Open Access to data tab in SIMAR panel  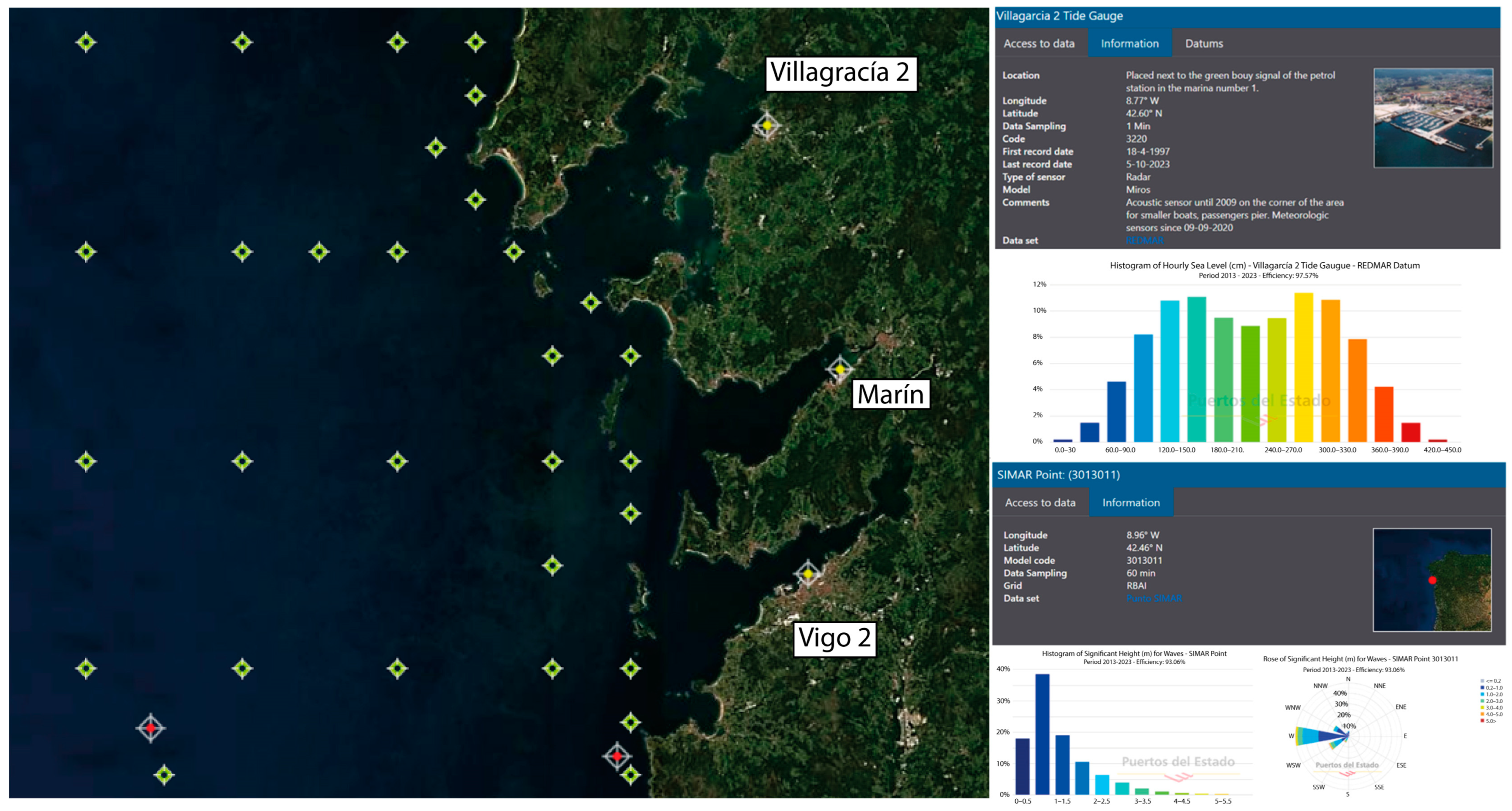point(1040,502)
